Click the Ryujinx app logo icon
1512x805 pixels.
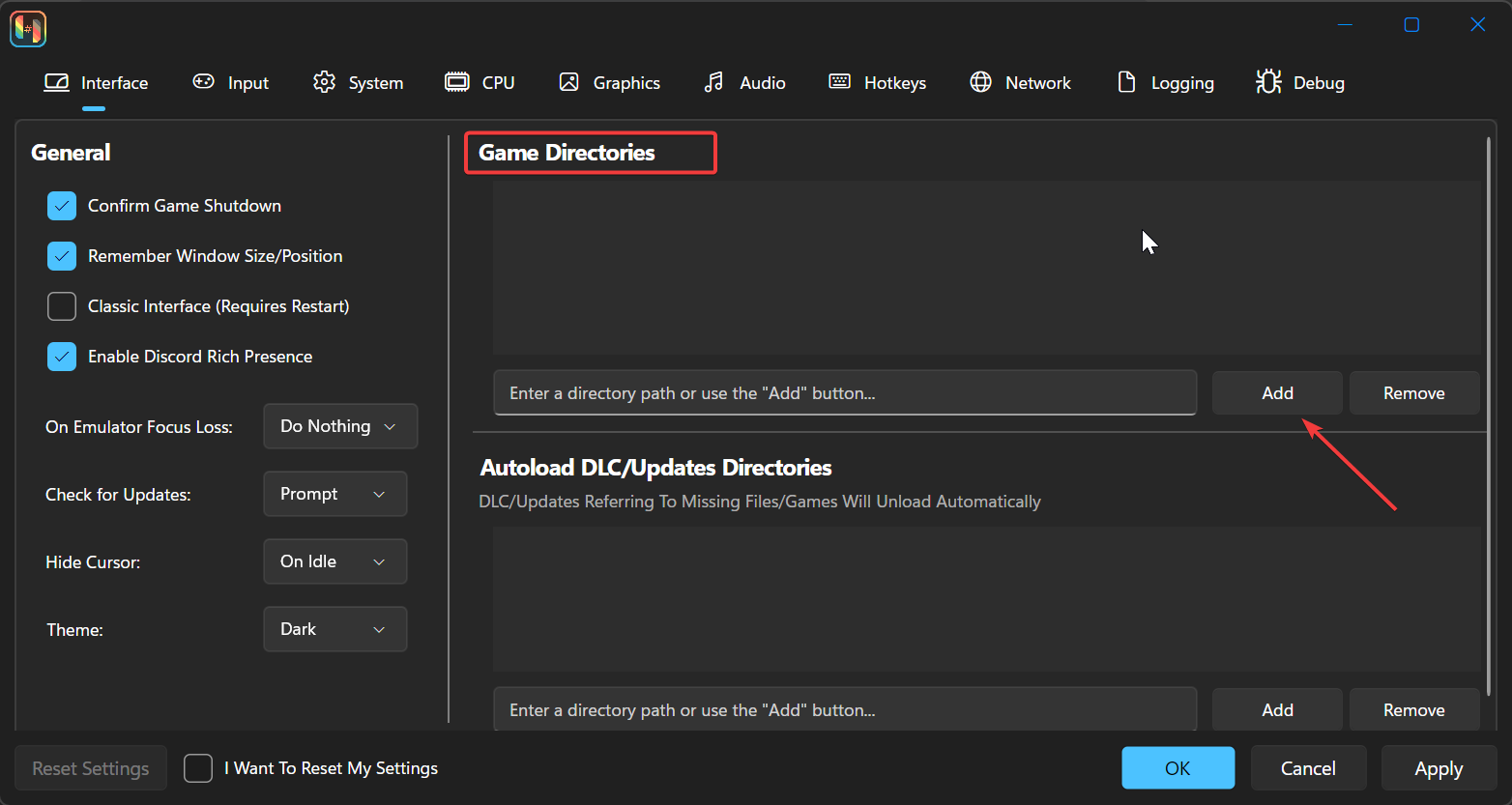(28, 28)
